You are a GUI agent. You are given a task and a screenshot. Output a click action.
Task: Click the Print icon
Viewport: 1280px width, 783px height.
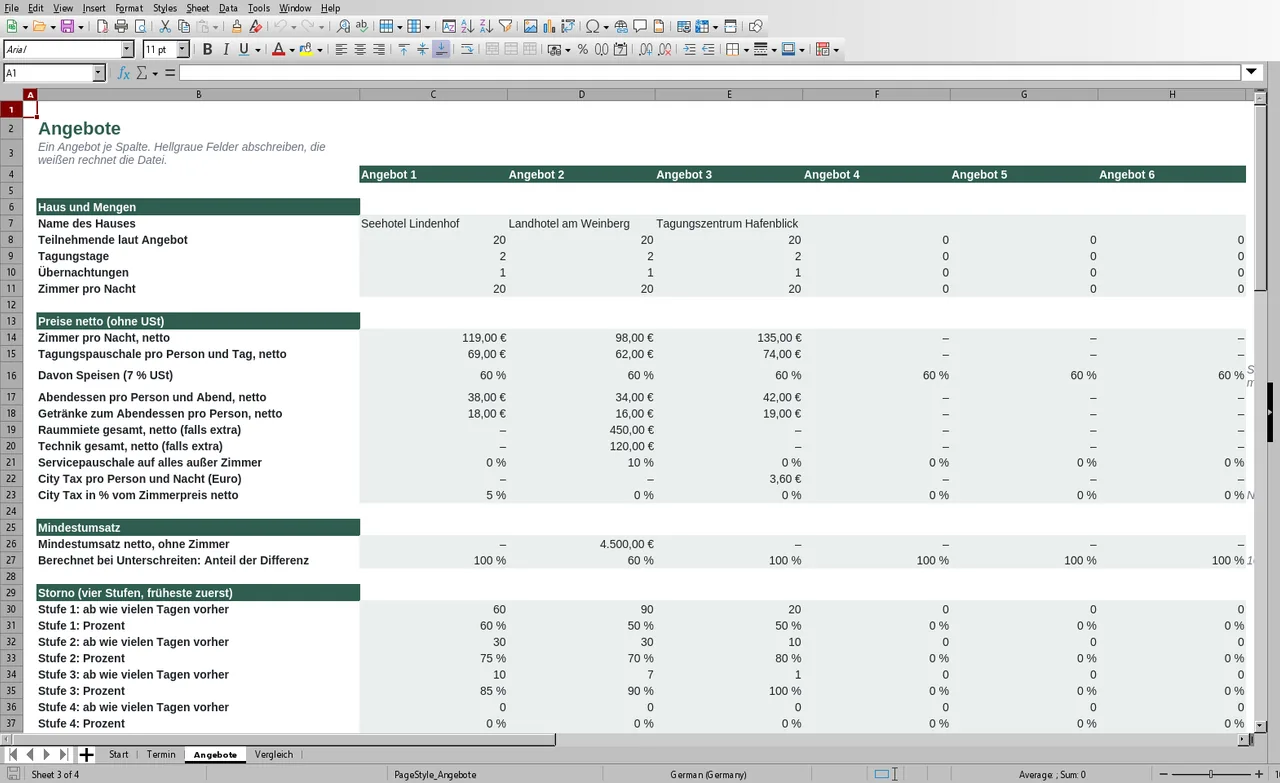pos(120,26)
